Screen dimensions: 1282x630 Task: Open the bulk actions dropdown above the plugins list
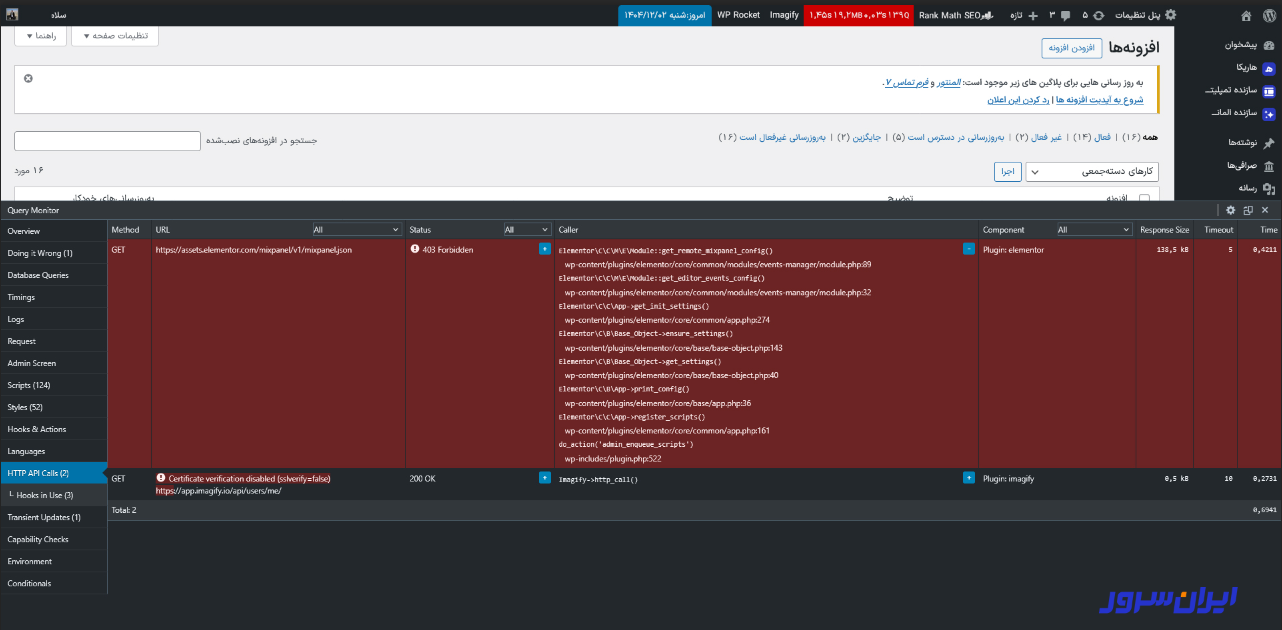click(x=1090, y=171)
